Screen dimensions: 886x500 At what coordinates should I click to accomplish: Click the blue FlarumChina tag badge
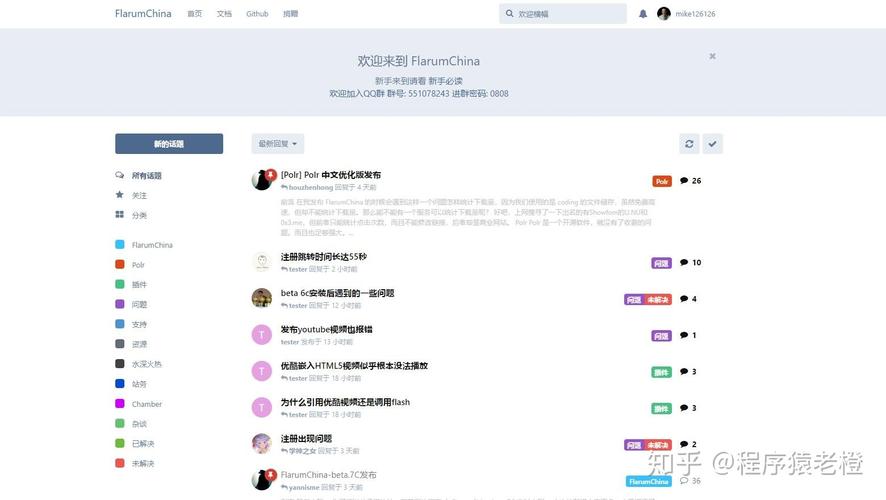(x=649, y=481)
